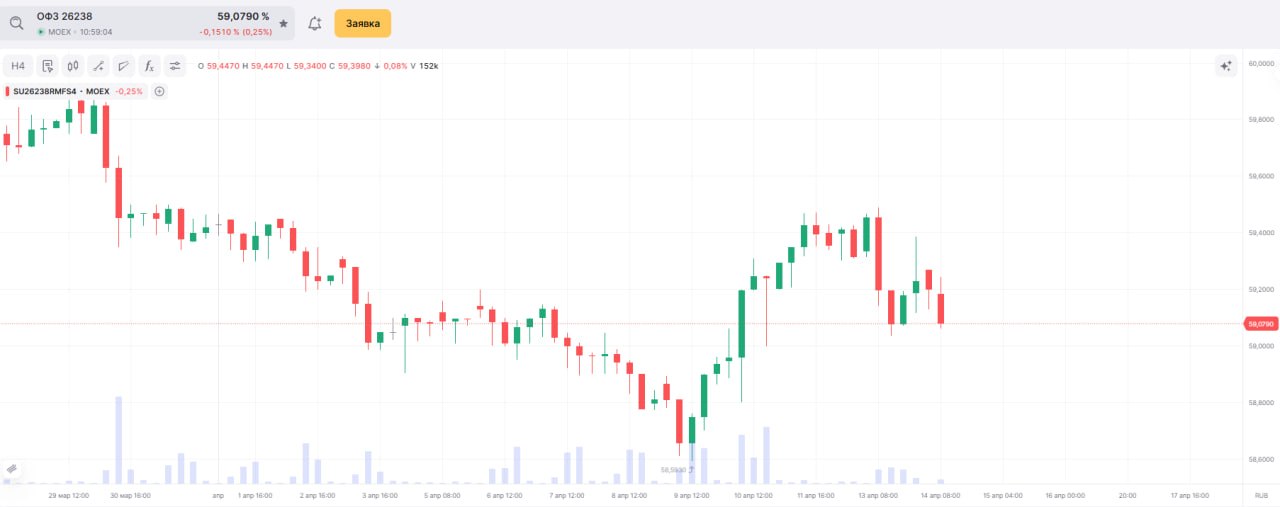Open the indicators fx menu
This screenshot has height=507, width=1280.
pyautogui.click(x=150, y=66)
